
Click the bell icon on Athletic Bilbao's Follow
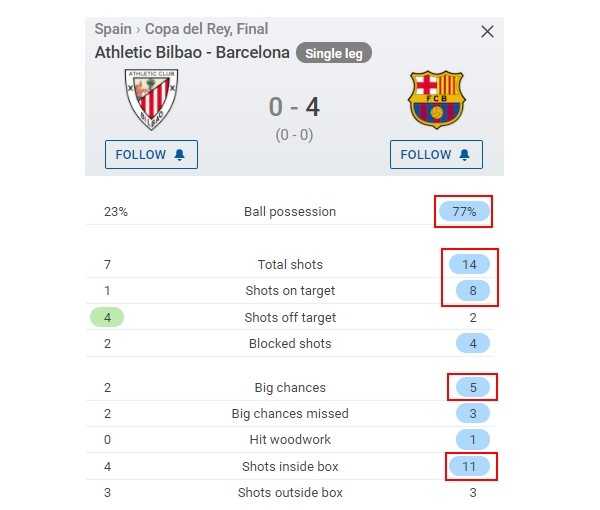179,155
